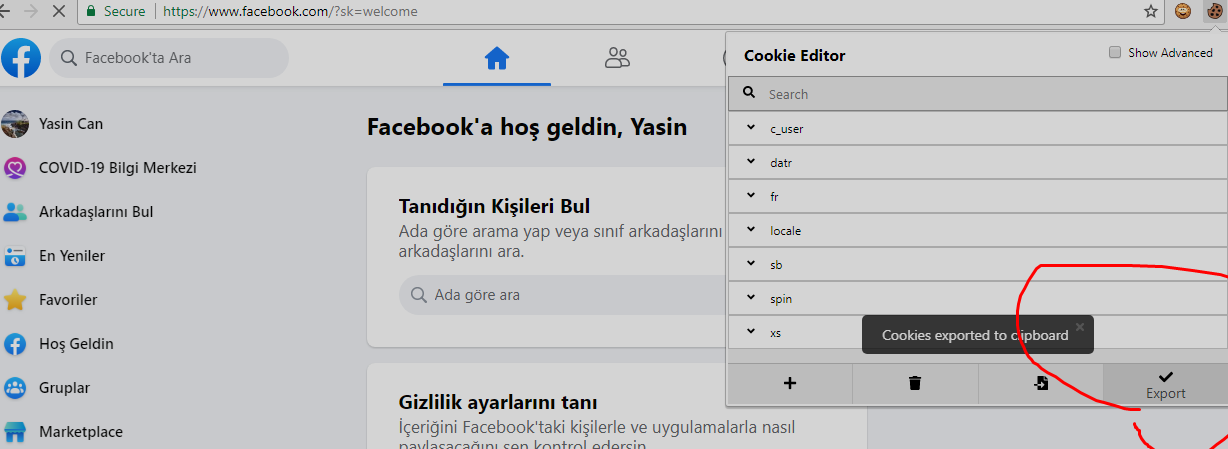Open the friends tab icon

point(617,58)
